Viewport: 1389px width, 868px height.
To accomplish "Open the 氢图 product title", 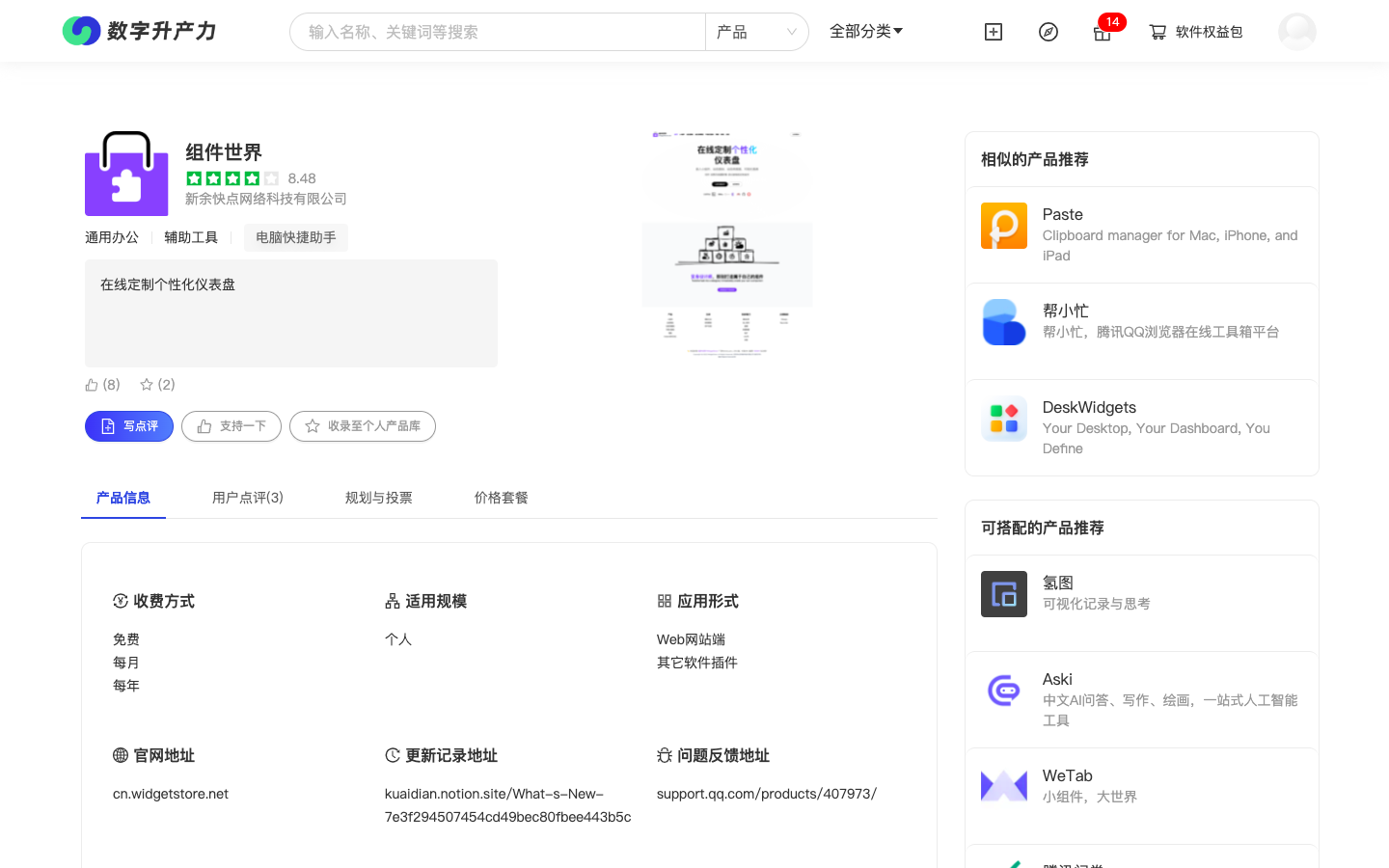I will click(1058, 583).
